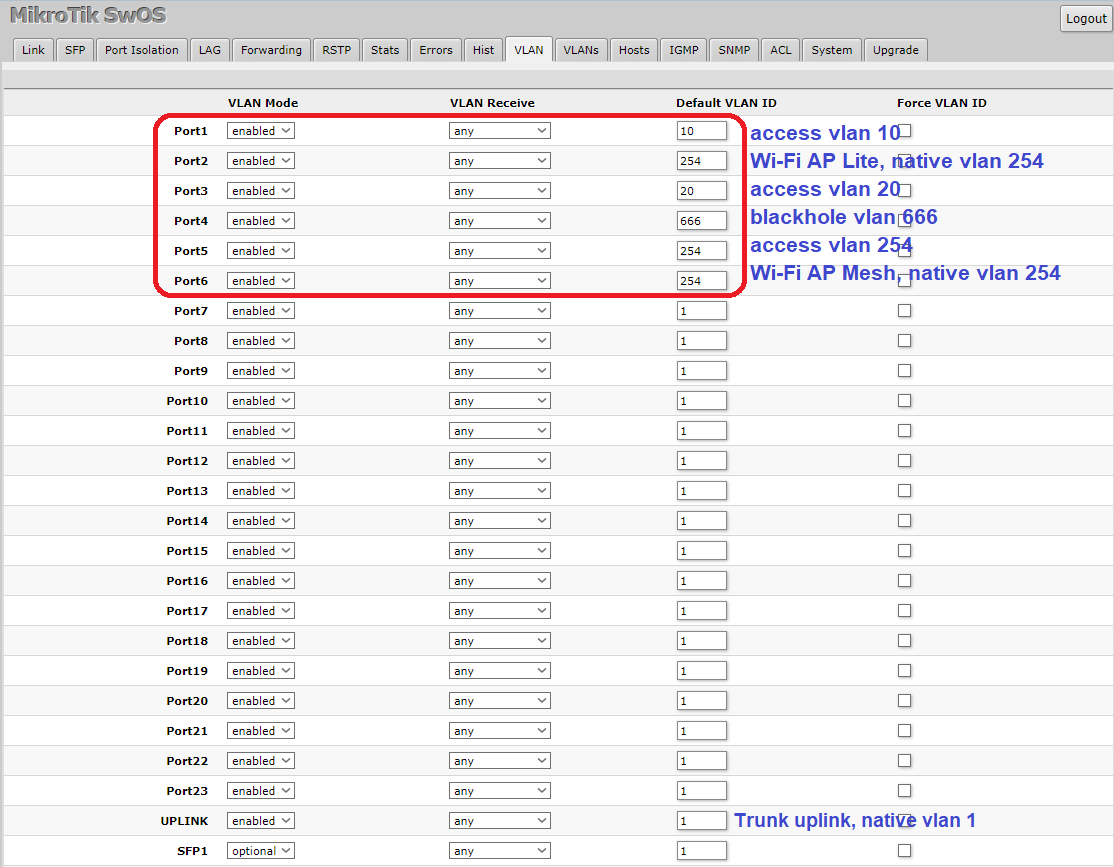Click the Logout button

tap(1086, 18)
